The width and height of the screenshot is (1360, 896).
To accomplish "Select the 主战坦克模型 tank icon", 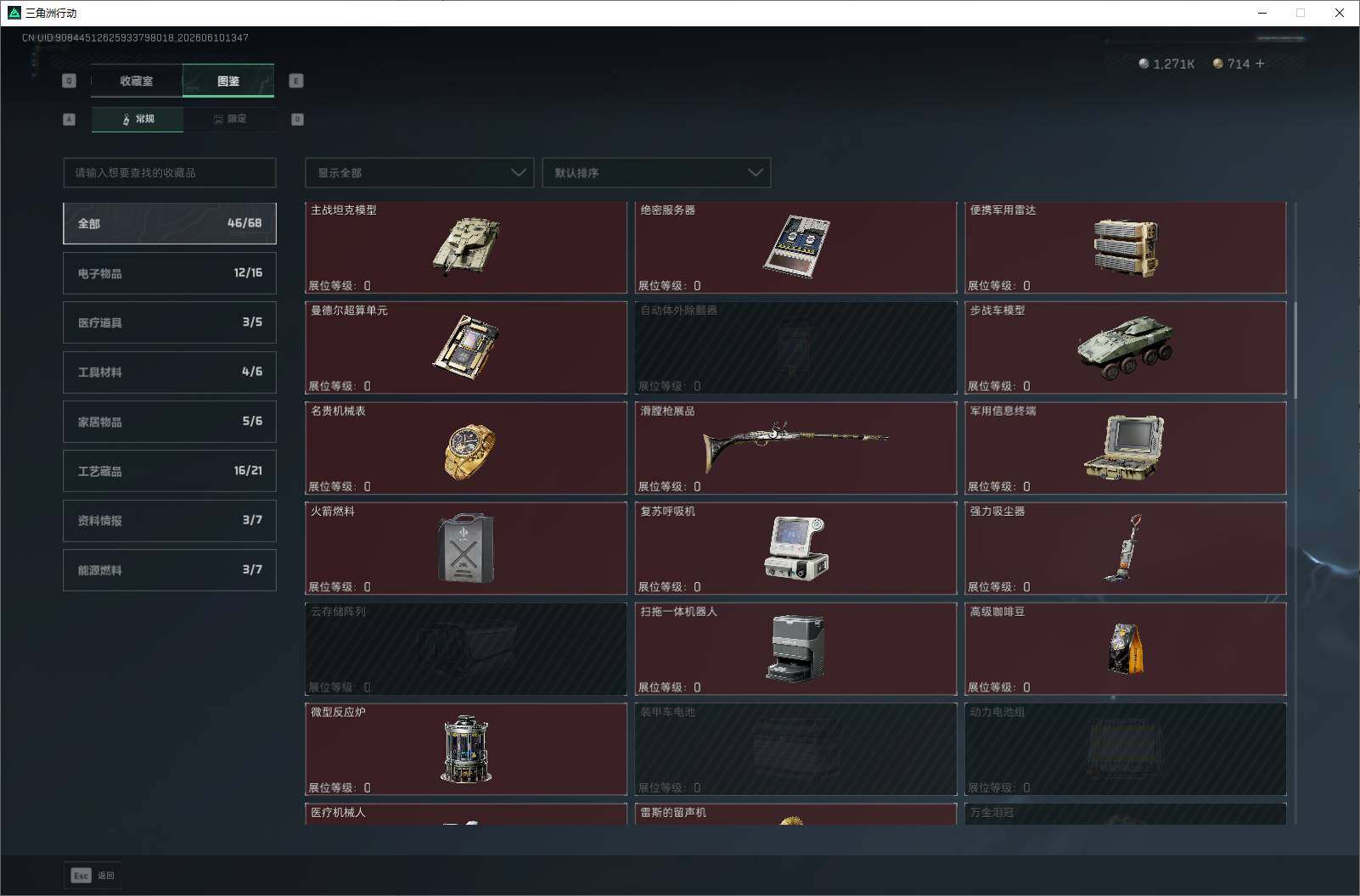I will pos(466,246).
